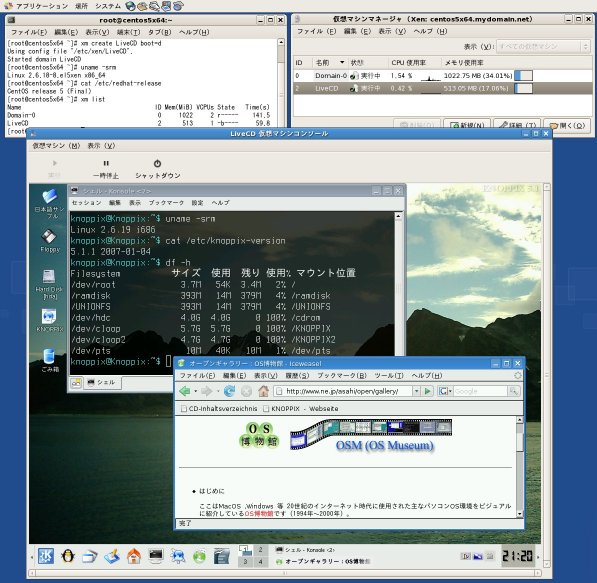Open KNOPPIX - Webseite bookmark link

(301, 409)
